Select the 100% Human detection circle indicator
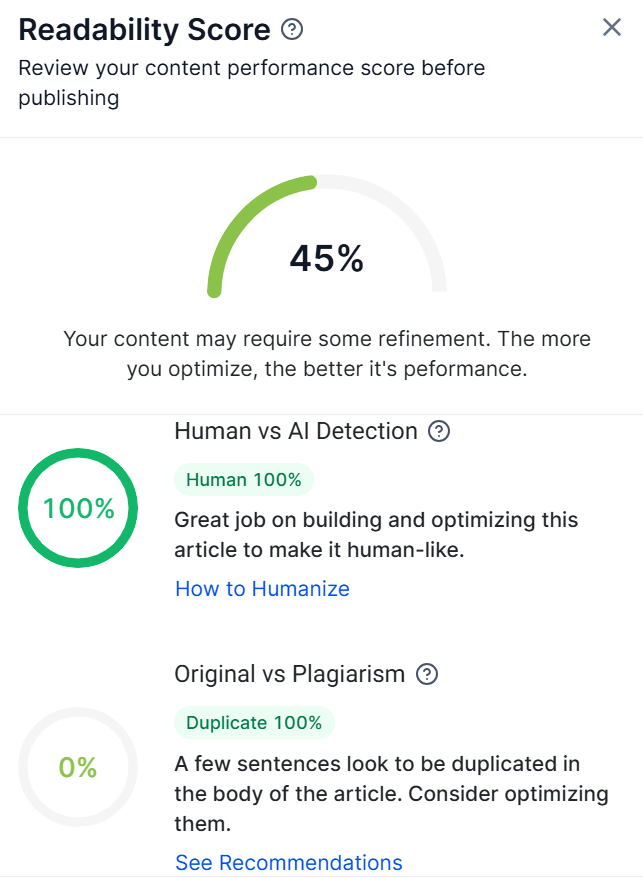 (78, 508)
